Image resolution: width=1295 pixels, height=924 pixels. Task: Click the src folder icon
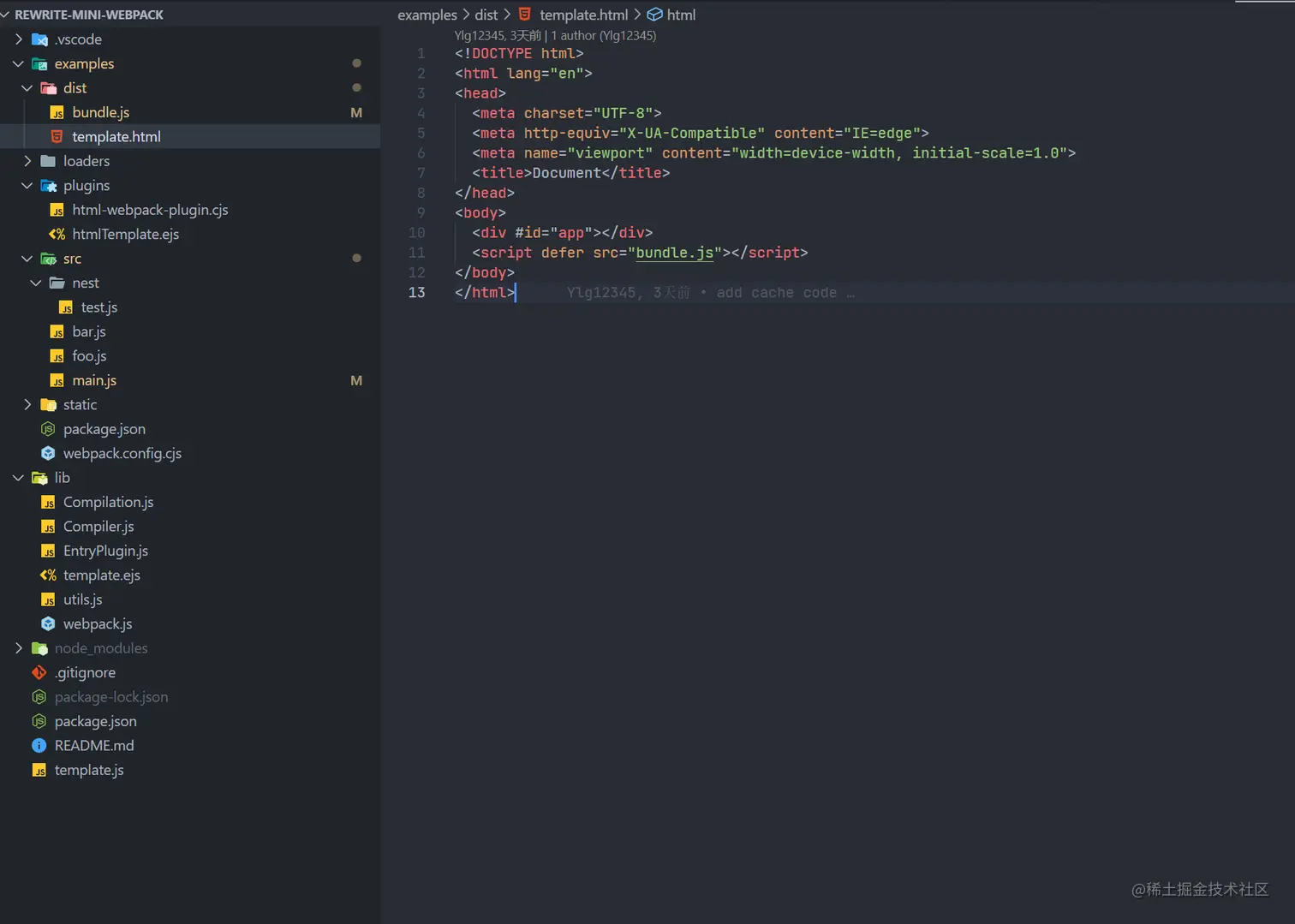tap(49, 259)
